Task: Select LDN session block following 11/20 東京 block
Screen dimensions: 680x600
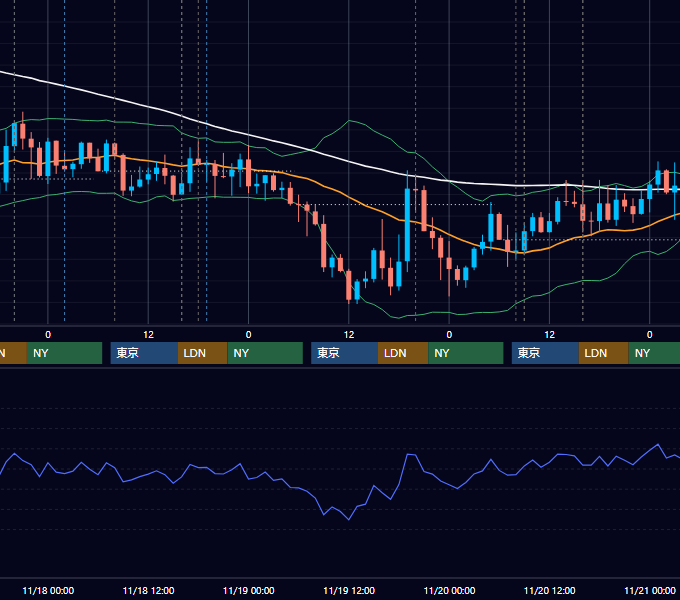Action: [x=604, y=353]
